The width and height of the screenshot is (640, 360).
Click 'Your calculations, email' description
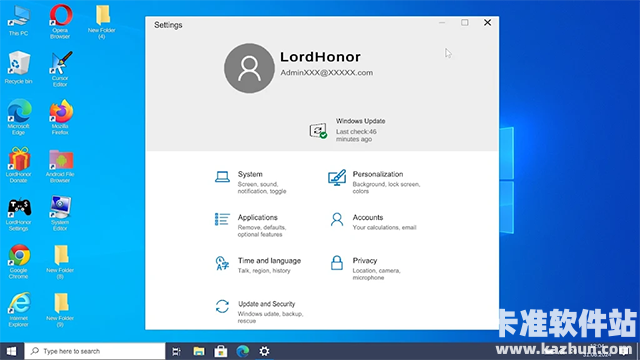[384, 227]
